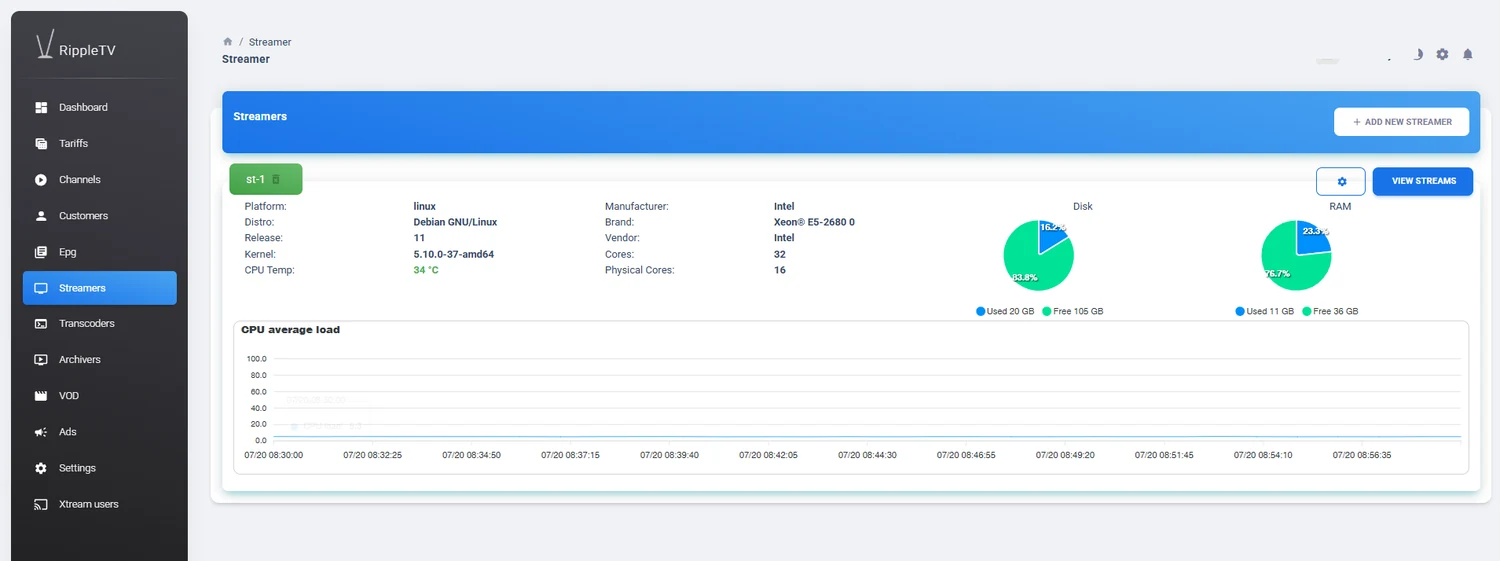Click the 23.3% used slice of RAM pie
The width and height of the screenshot is (1500, 561).
tap(1311, 236)
